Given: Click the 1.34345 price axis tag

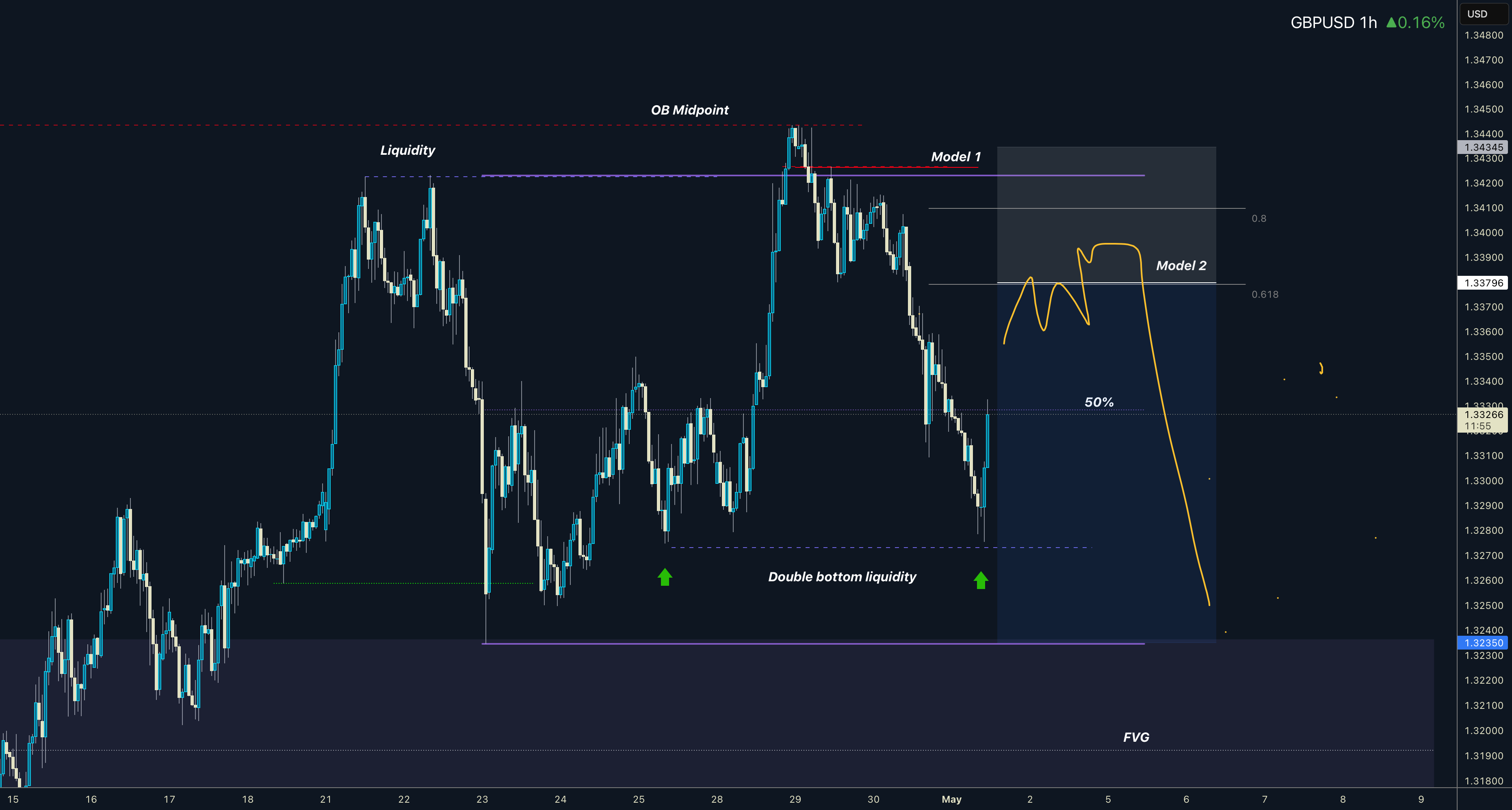Looking at the screenshot, I should (x=1483, y=147).
